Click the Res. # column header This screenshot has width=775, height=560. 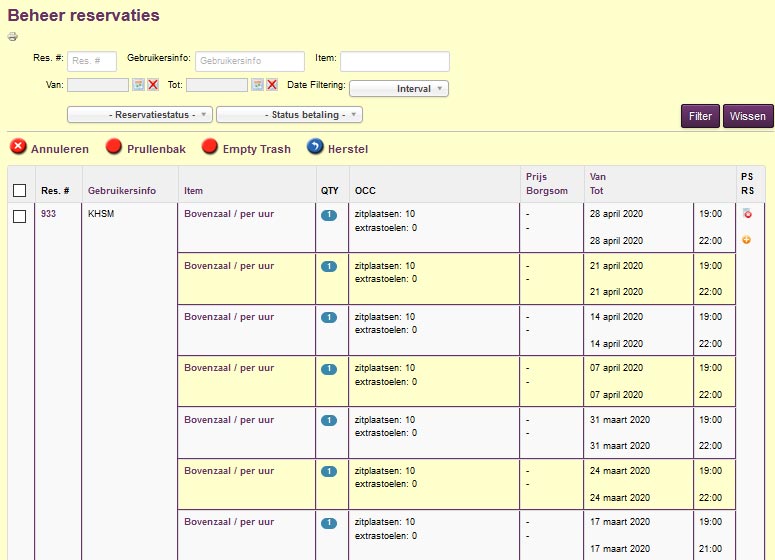click(x=55, y=191)
